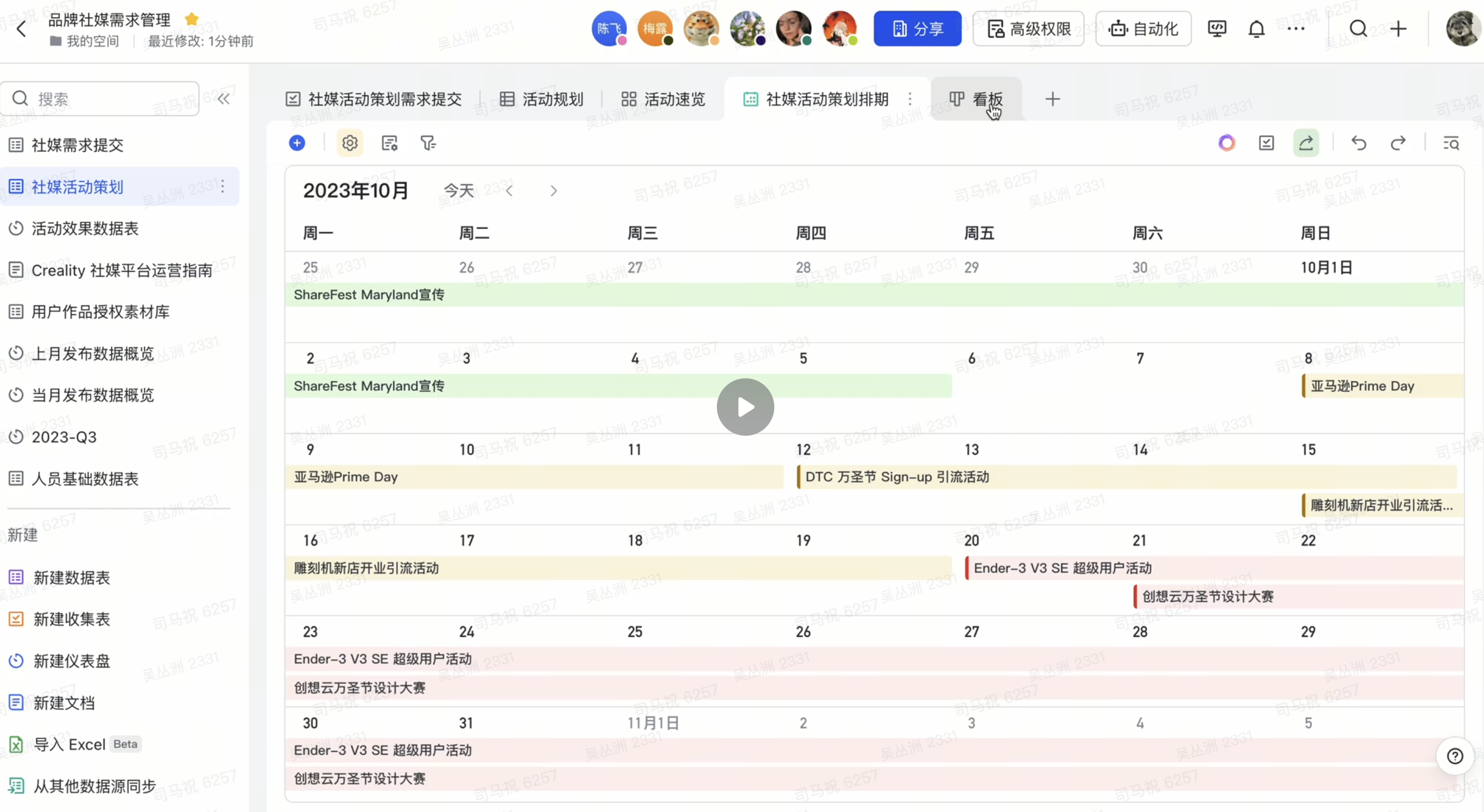Click the undo arrow icon
This screenshot has width=1484, height=812.
click(x=1358, y=143)
